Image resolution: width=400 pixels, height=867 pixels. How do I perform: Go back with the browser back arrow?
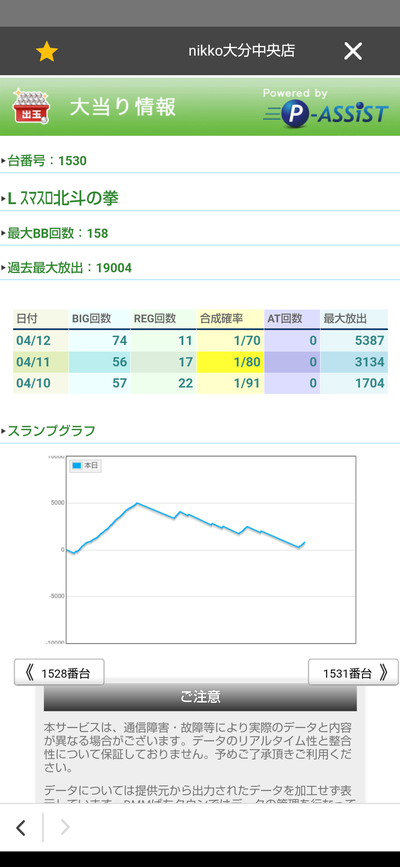click(21, 827)
